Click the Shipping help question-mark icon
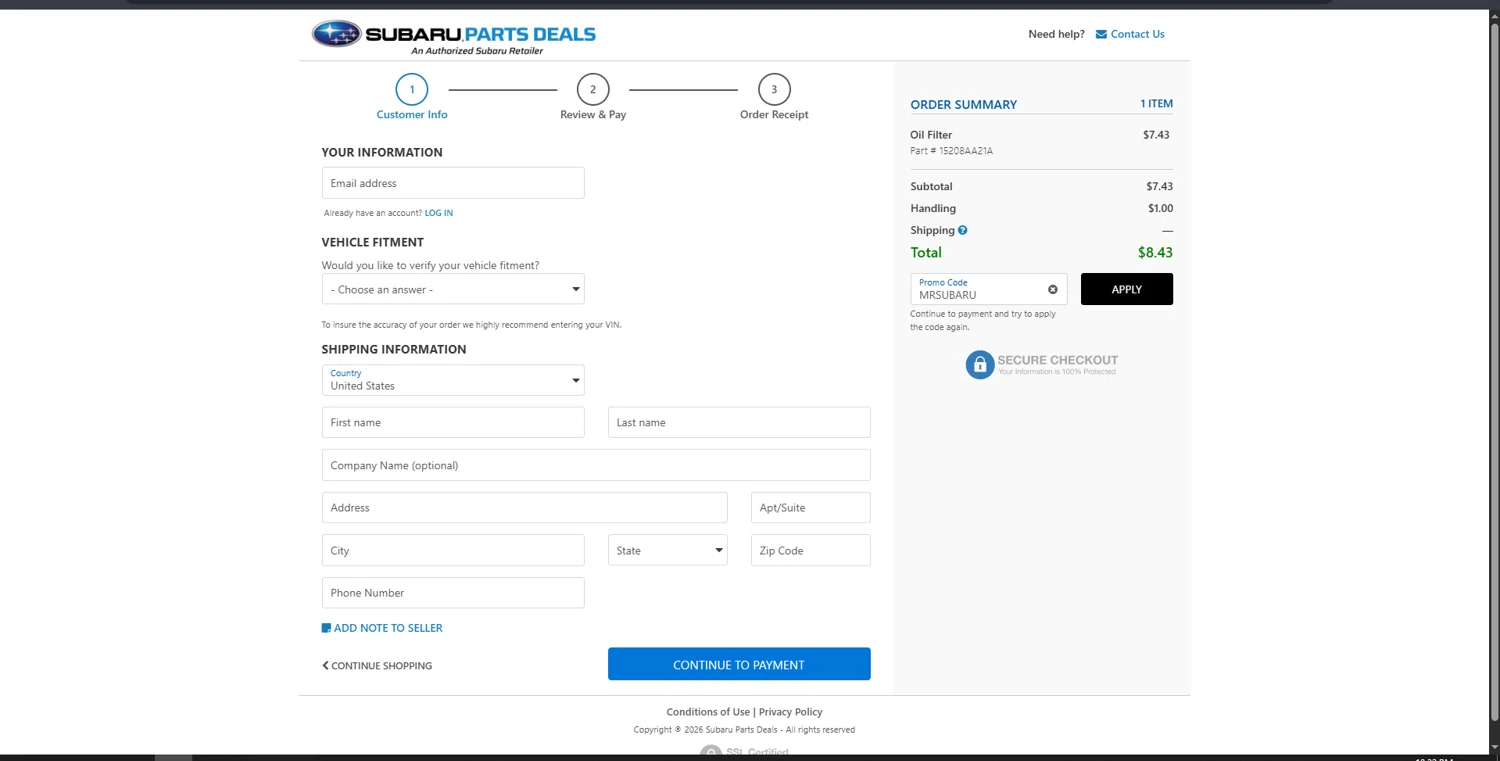The height and width of the screenshot is (761, 1500). [x=962, y=230]
